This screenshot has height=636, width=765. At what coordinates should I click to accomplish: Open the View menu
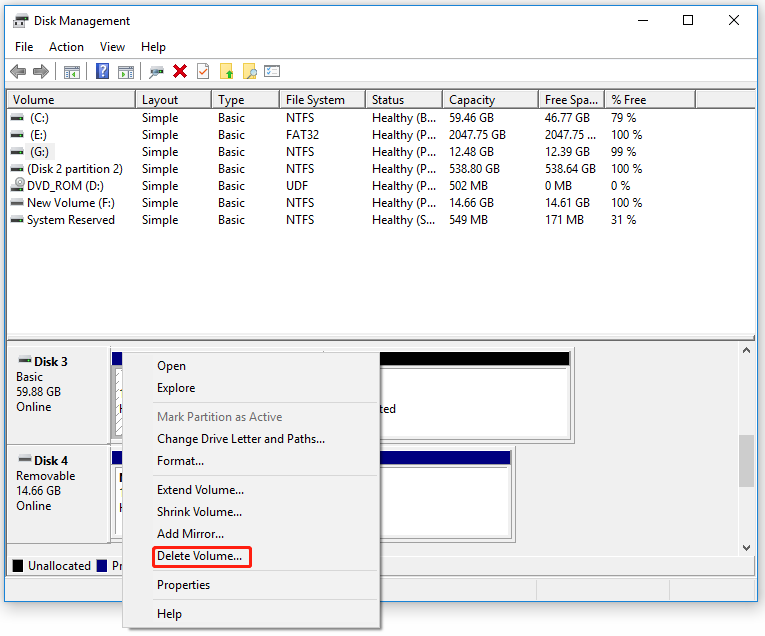pos(112,47)
